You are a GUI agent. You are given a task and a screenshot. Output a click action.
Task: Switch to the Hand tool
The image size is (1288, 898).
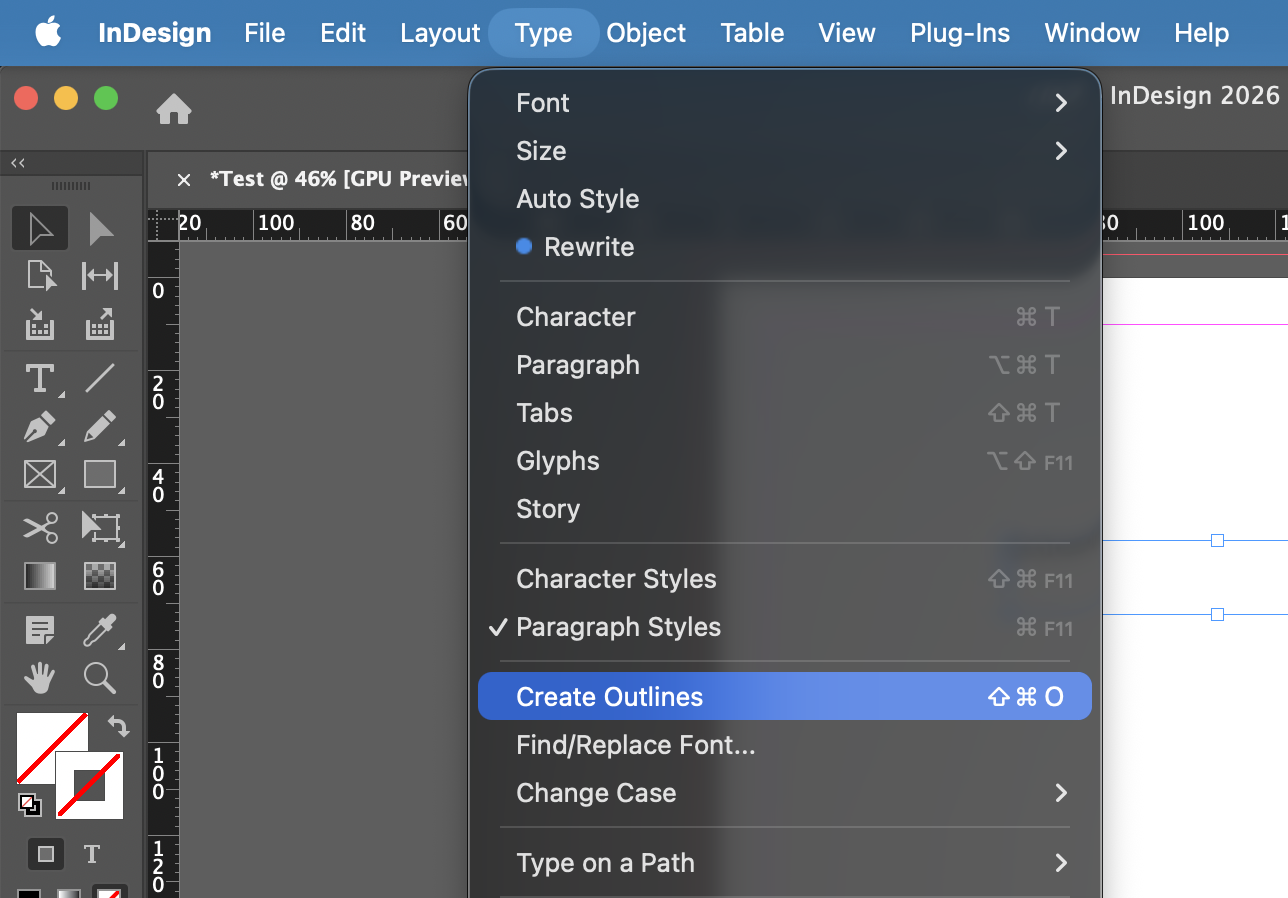click(x=40, y=678)
